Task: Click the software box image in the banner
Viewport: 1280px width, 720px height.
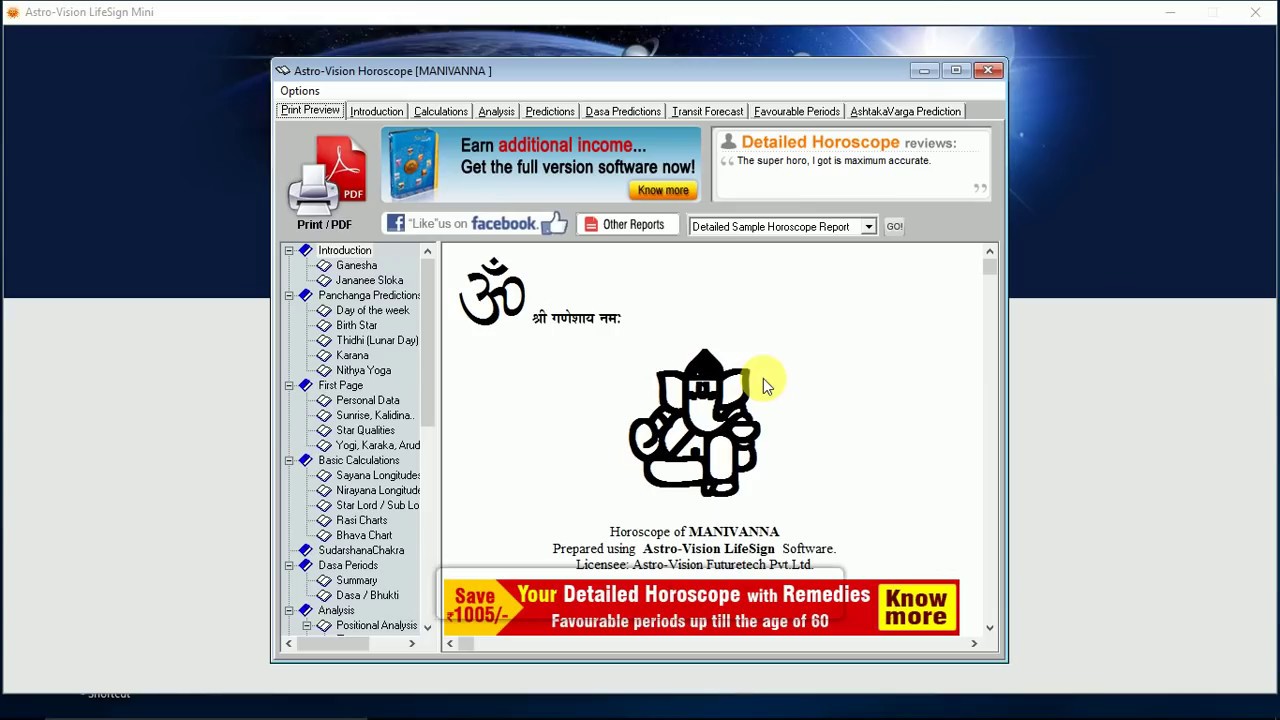Action: tap(413, 164)
